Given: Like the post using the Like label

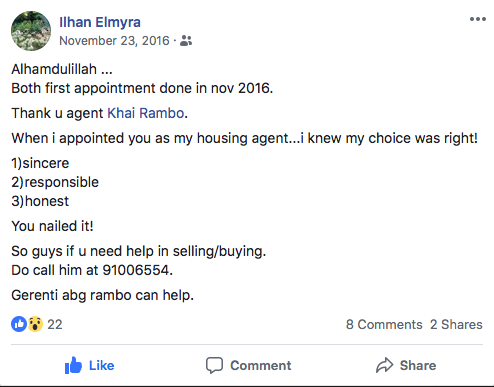Looking at the screenshot, I should click(102, 365).
